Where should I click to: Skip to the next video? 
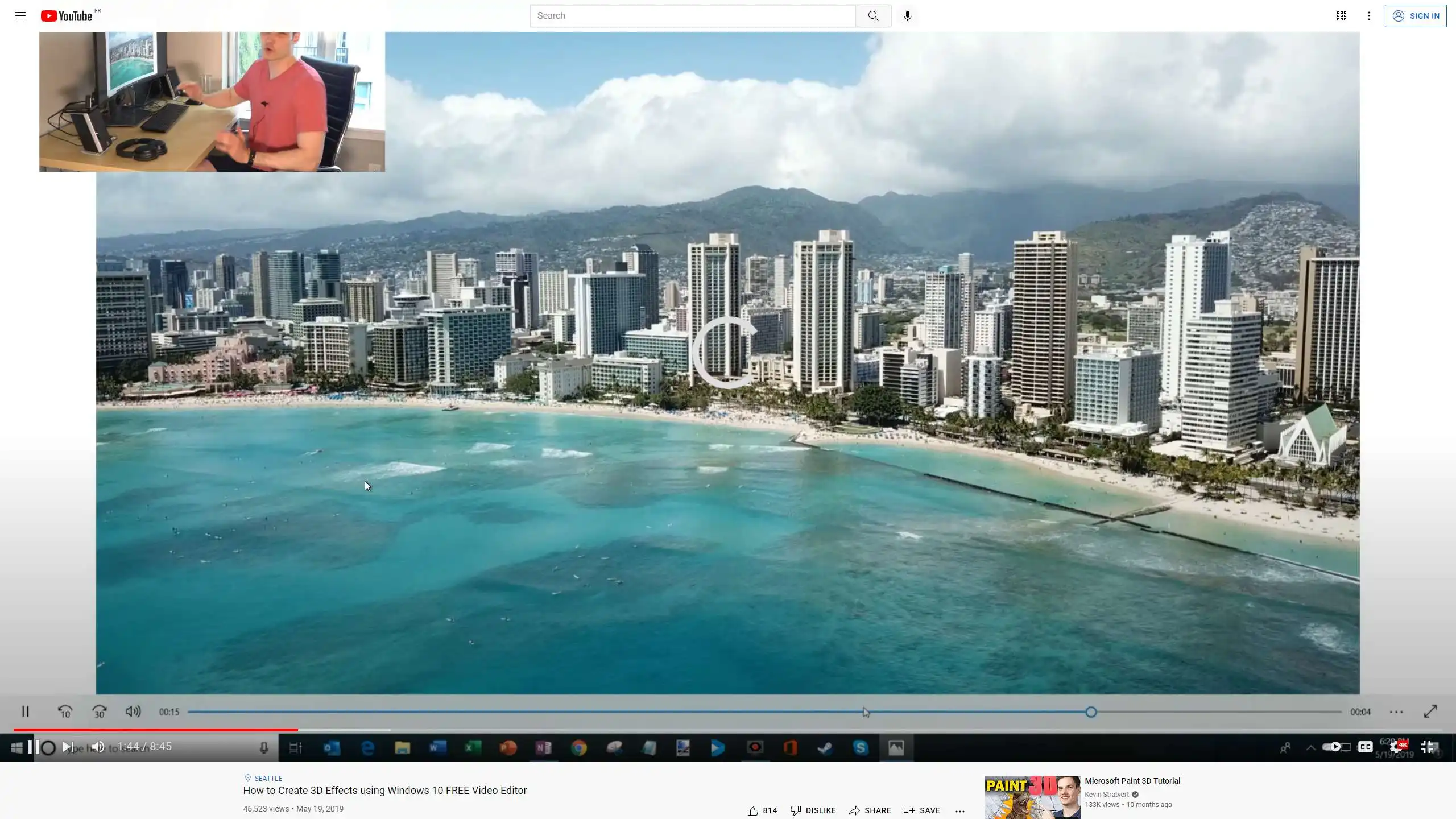coord(68,747)
